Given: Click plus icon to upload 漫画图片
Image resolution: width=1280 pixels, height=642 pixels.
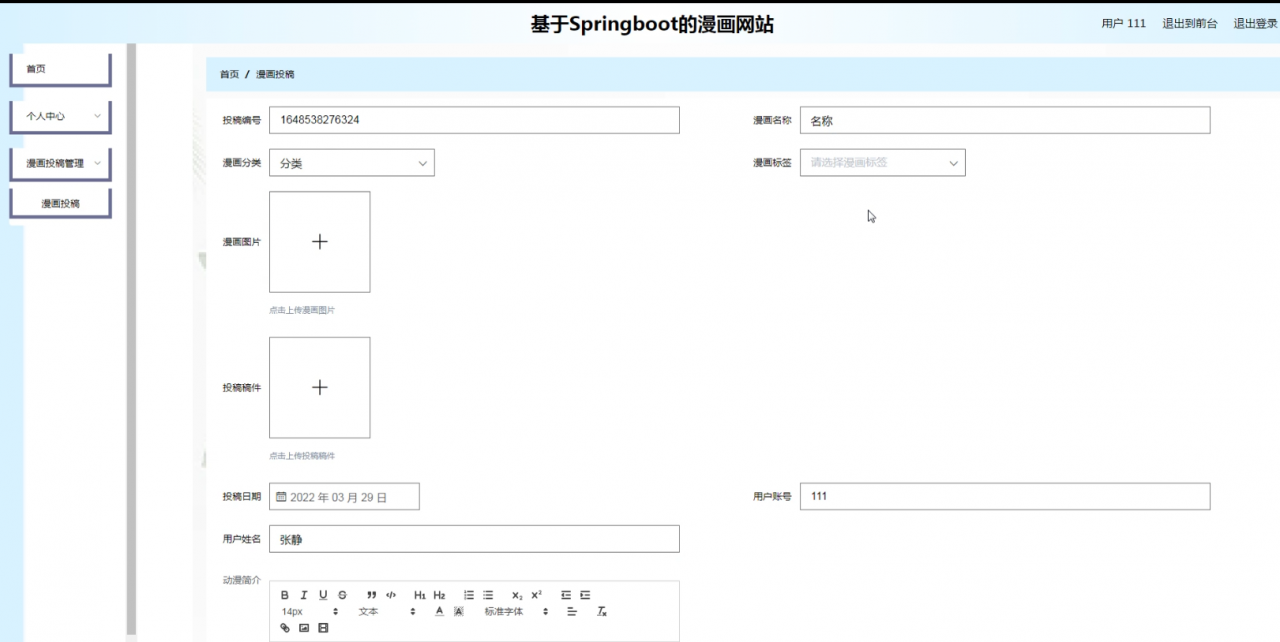Looking at the screenshot, I should tap(320, 242).
